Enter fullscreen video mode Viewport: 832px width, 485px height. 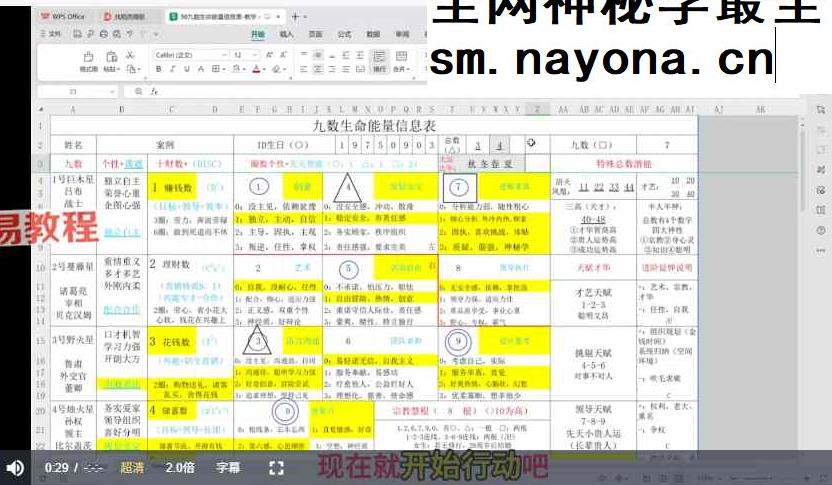(x=276, y=468)
